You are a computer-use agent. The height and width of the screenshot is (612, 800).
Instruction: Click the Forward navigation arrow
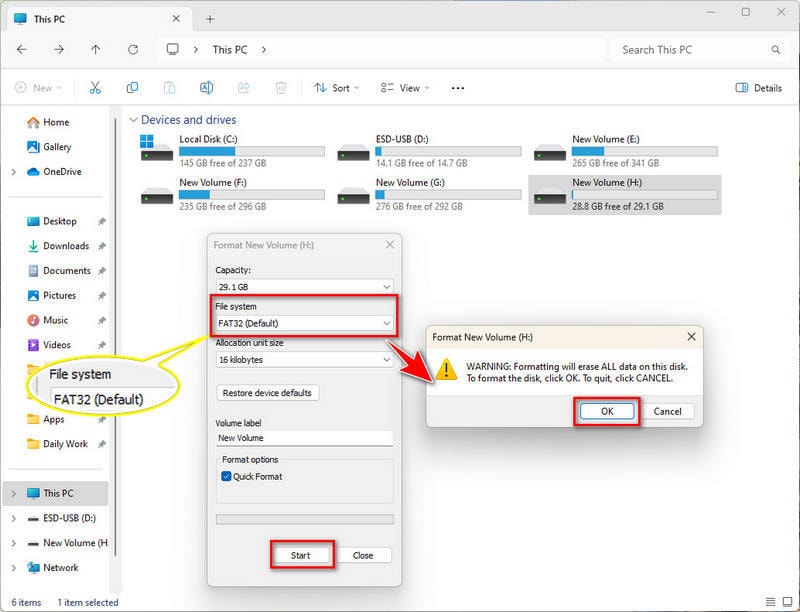pyautogui.click(x=59, y=49)
